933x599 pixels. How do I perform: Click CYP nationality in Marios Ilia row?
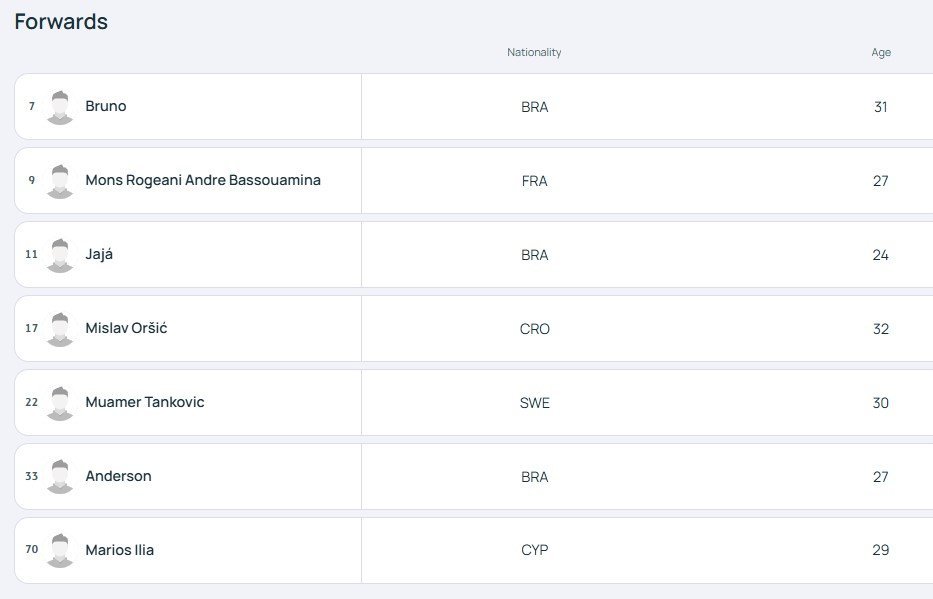tap(534, 550)
